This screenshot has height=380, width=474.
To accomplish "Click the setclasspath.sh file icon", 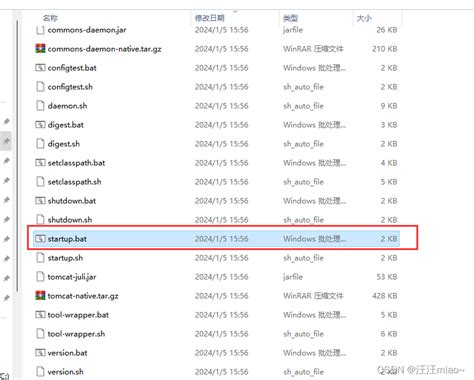I will [40, 182].
